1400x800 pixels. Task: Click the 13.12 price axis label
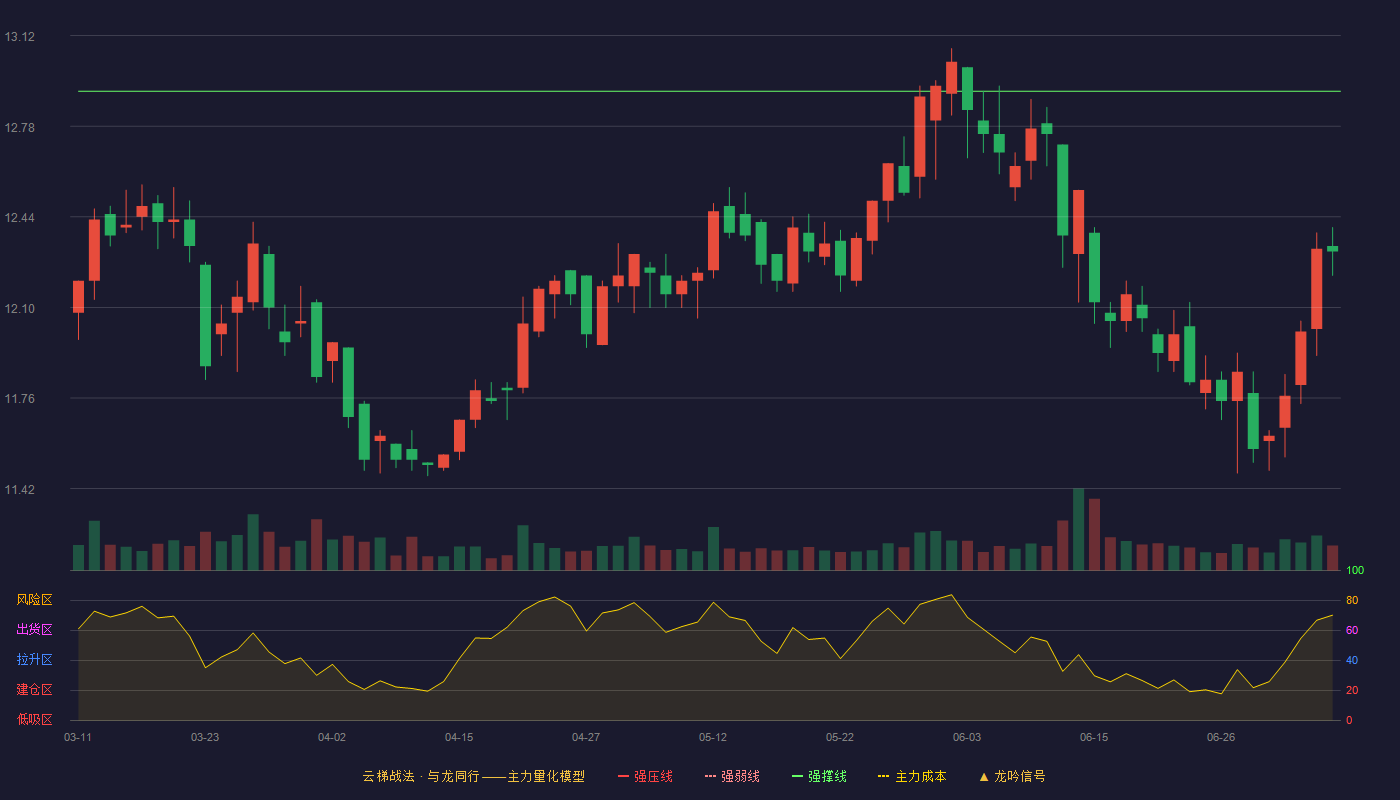(x=20, y=37)
